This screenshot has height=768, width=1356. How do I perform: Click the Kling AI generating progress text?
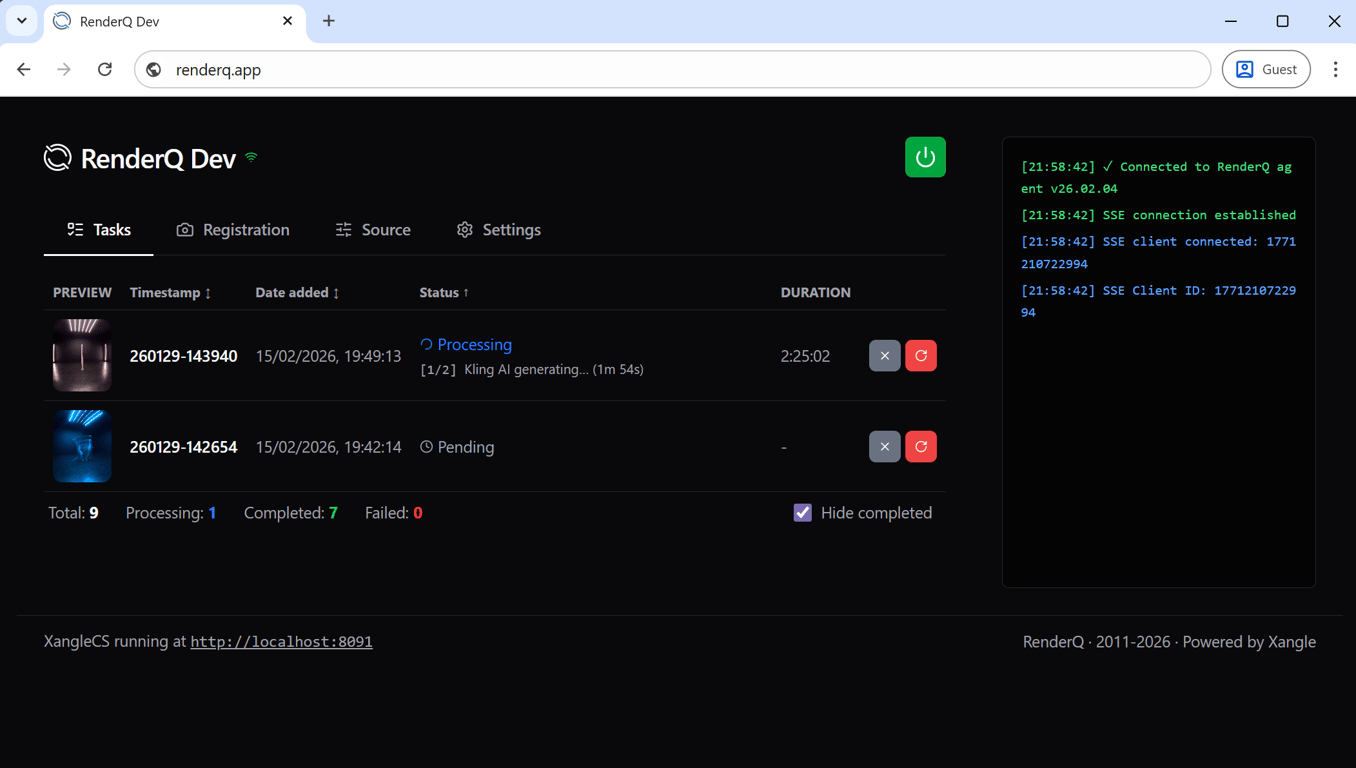tap(532, 370)
